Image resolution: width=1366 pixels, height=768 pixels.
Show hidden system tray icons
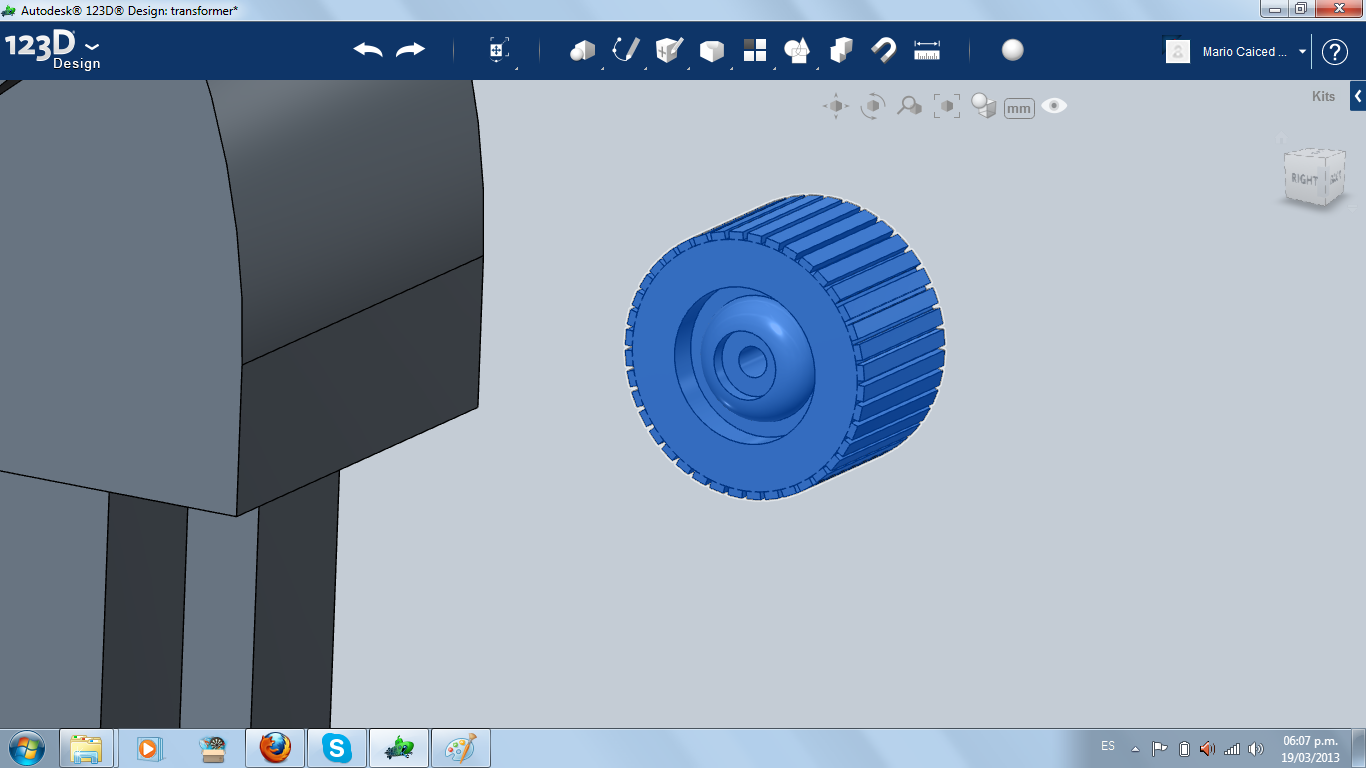tap(1135, 748)
